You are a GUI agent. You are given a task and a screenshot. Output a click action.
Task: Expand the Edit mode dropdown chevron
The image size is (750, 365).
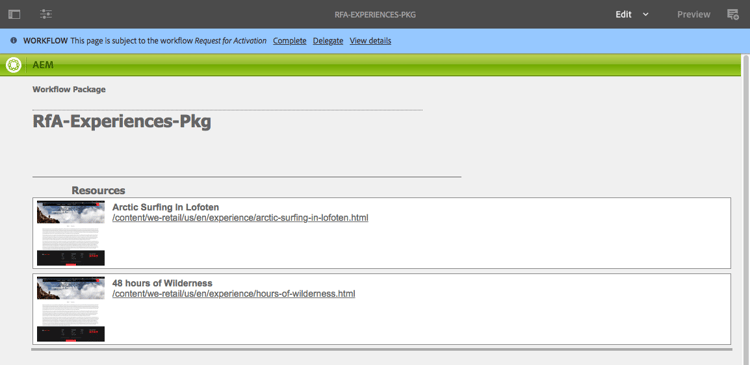click(x=645, y=14)
